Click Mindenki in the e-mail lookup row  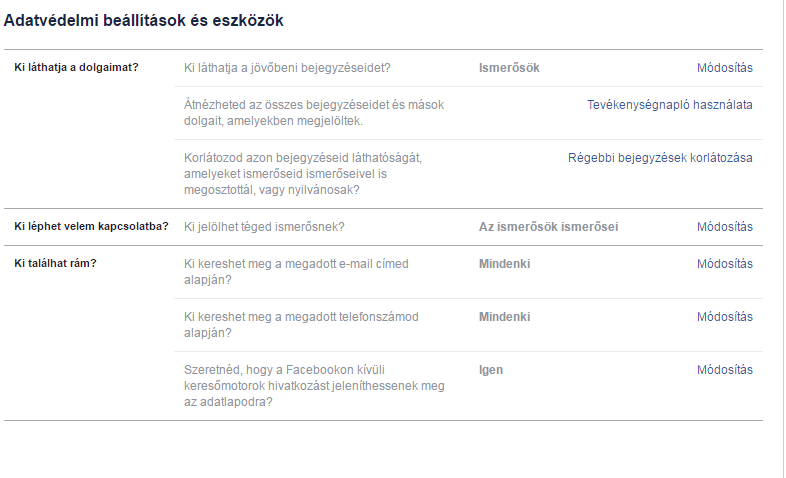(x=504, y=264)
